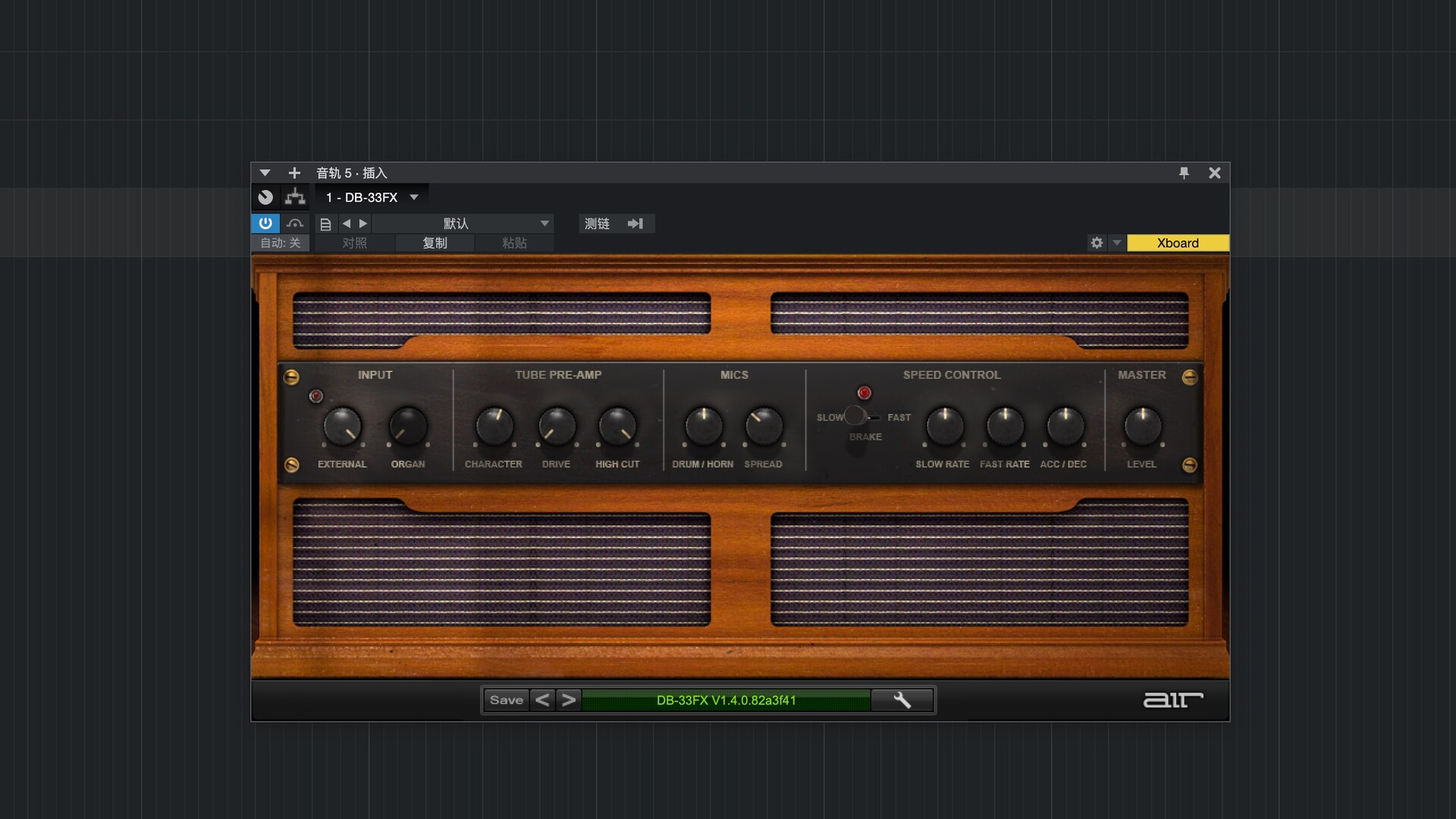Toggle the plugin power button
1456x819 pixels.
[x=265, y=223]
